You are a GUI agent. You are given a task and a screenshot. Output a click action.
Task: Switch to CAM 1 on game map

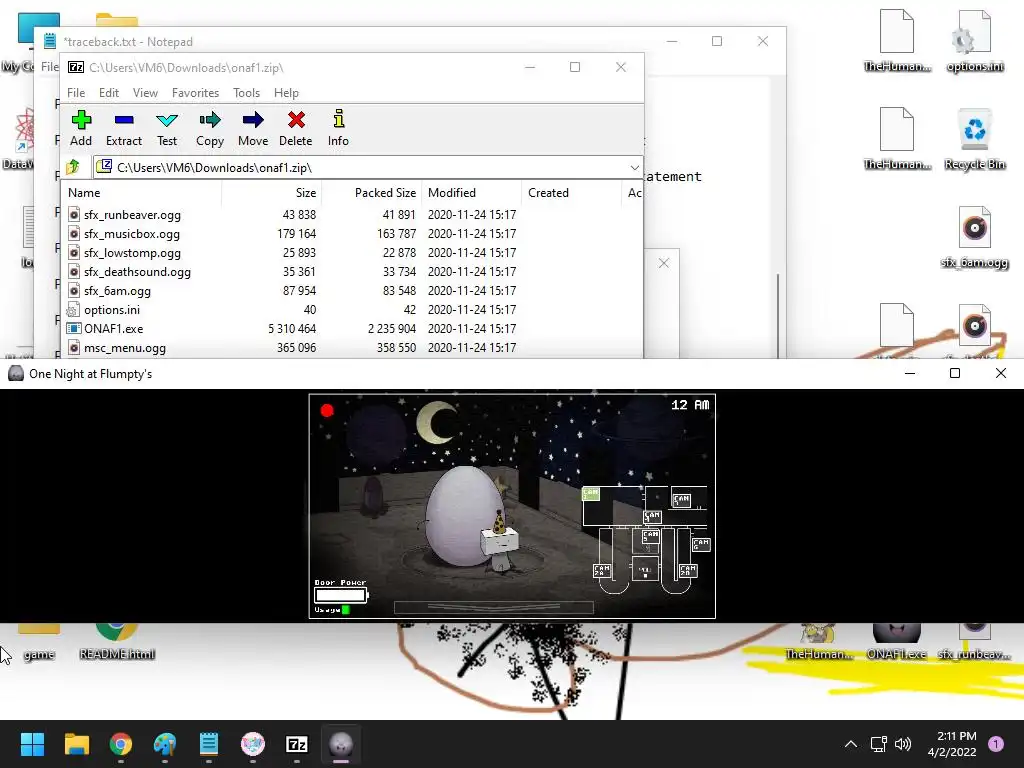point(591,494)
